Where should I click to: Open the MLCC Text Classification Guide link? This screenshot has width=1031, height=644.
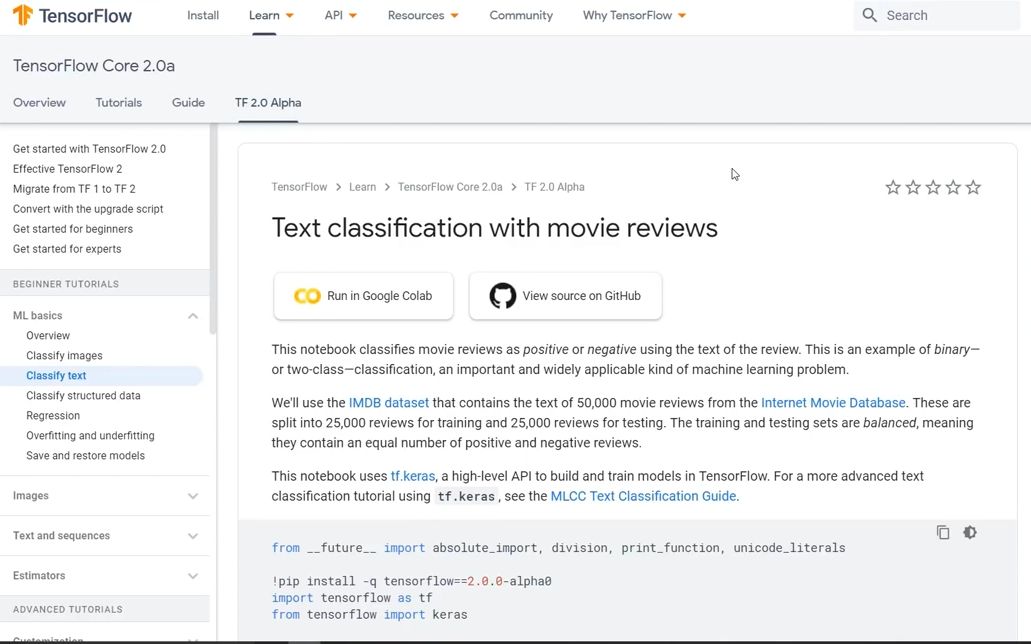click(641, 495)
